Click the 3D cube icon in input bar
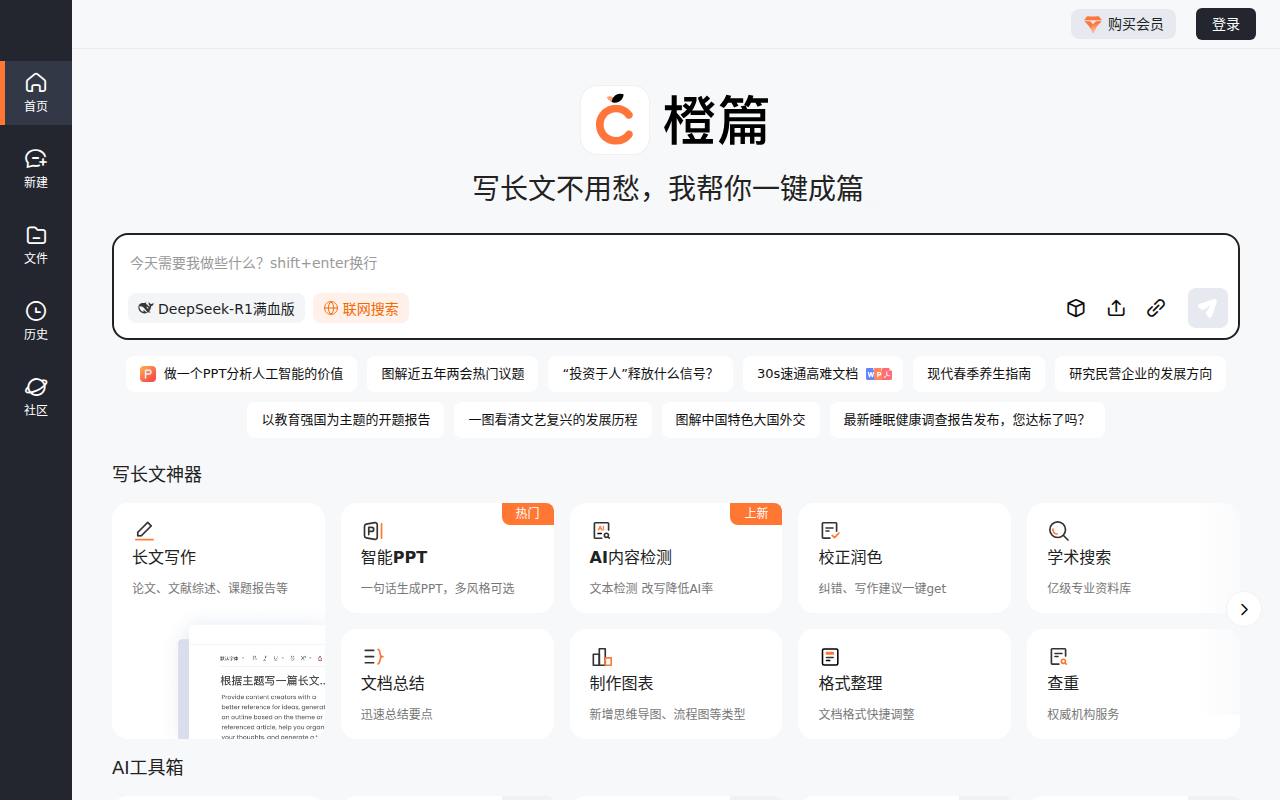Viewport: 1280px width, 800px height. coord(1076,308)
